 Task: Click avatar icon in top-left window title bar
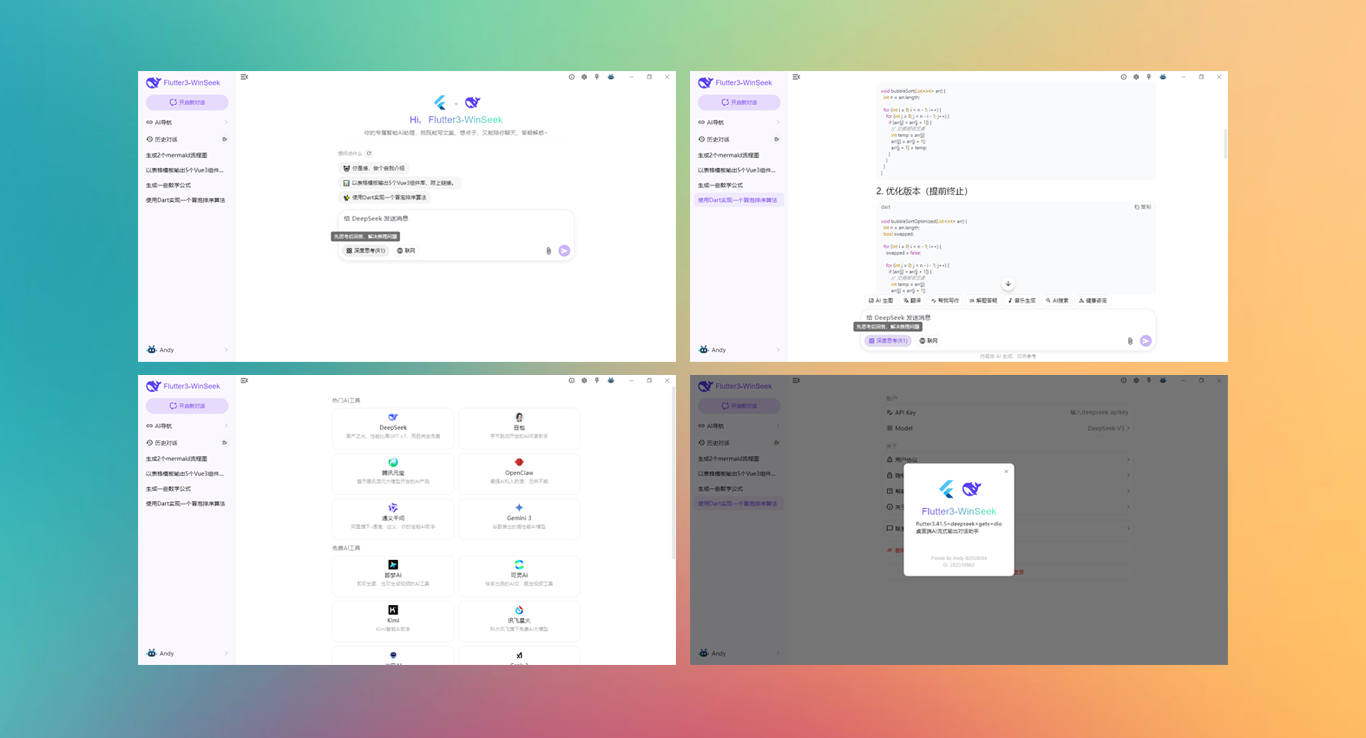610,77
